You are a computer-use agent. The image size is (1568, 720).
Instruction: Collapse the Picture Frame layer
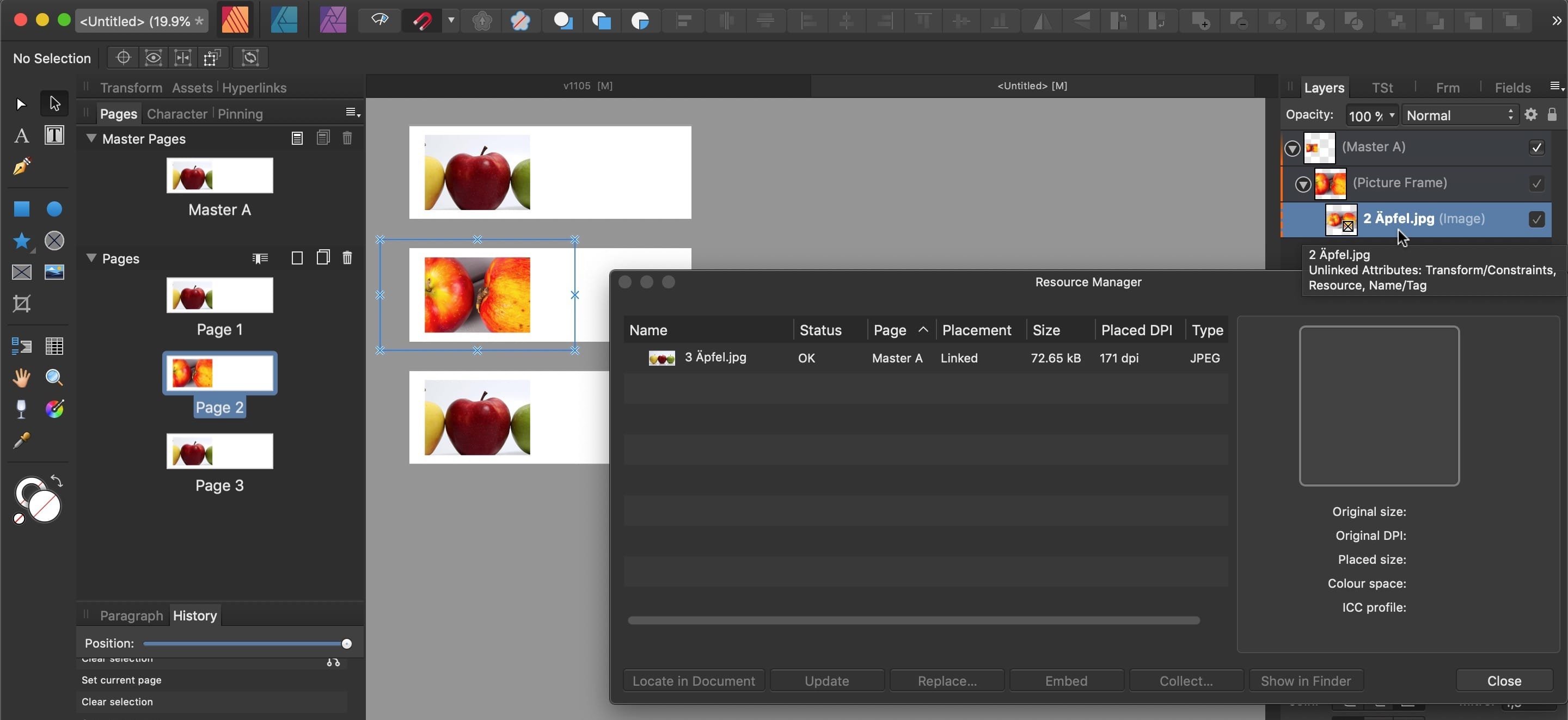click(x=1303, y=184)
